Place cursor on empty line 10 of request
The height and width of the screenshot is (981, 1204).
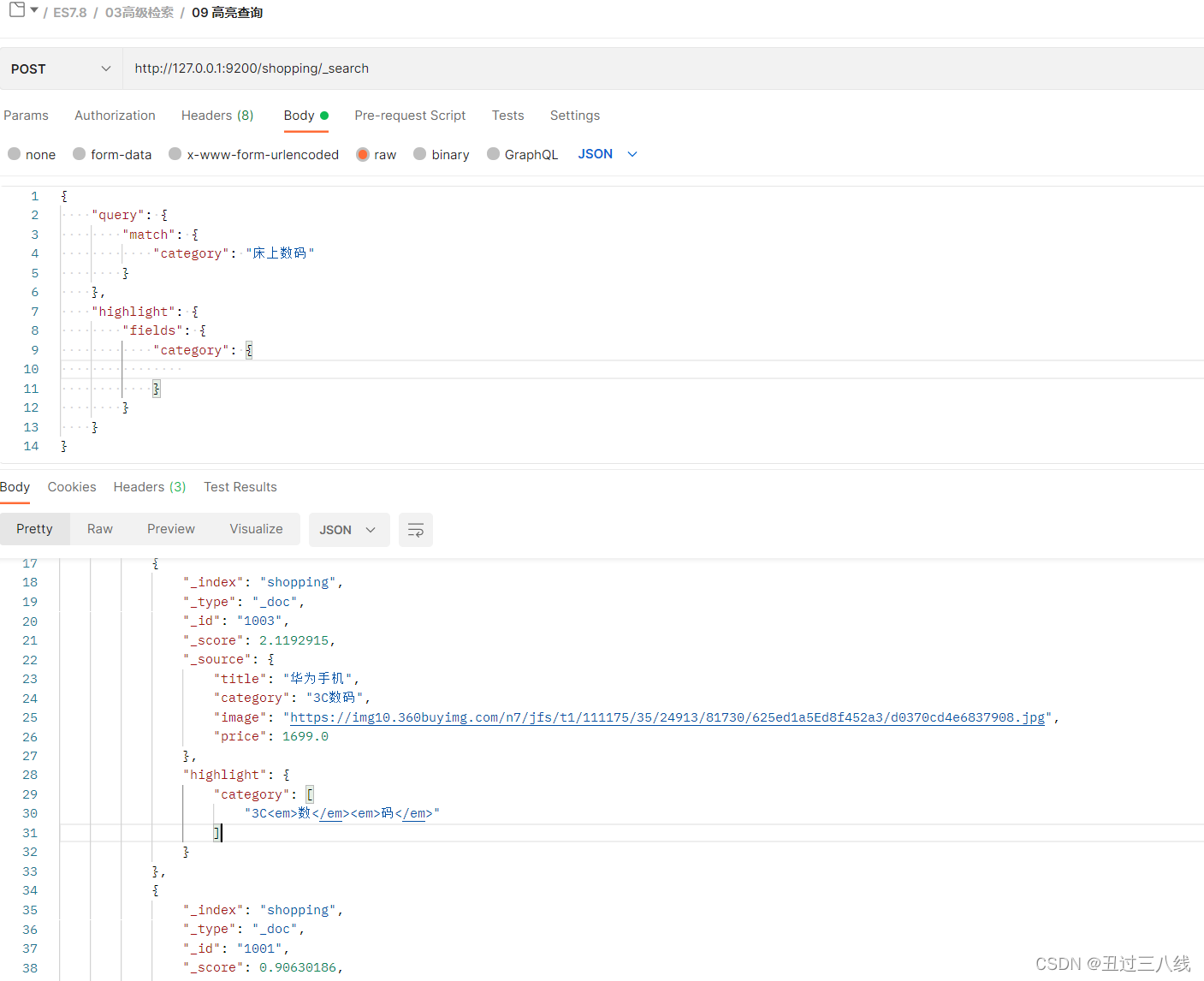coord(632,369)
